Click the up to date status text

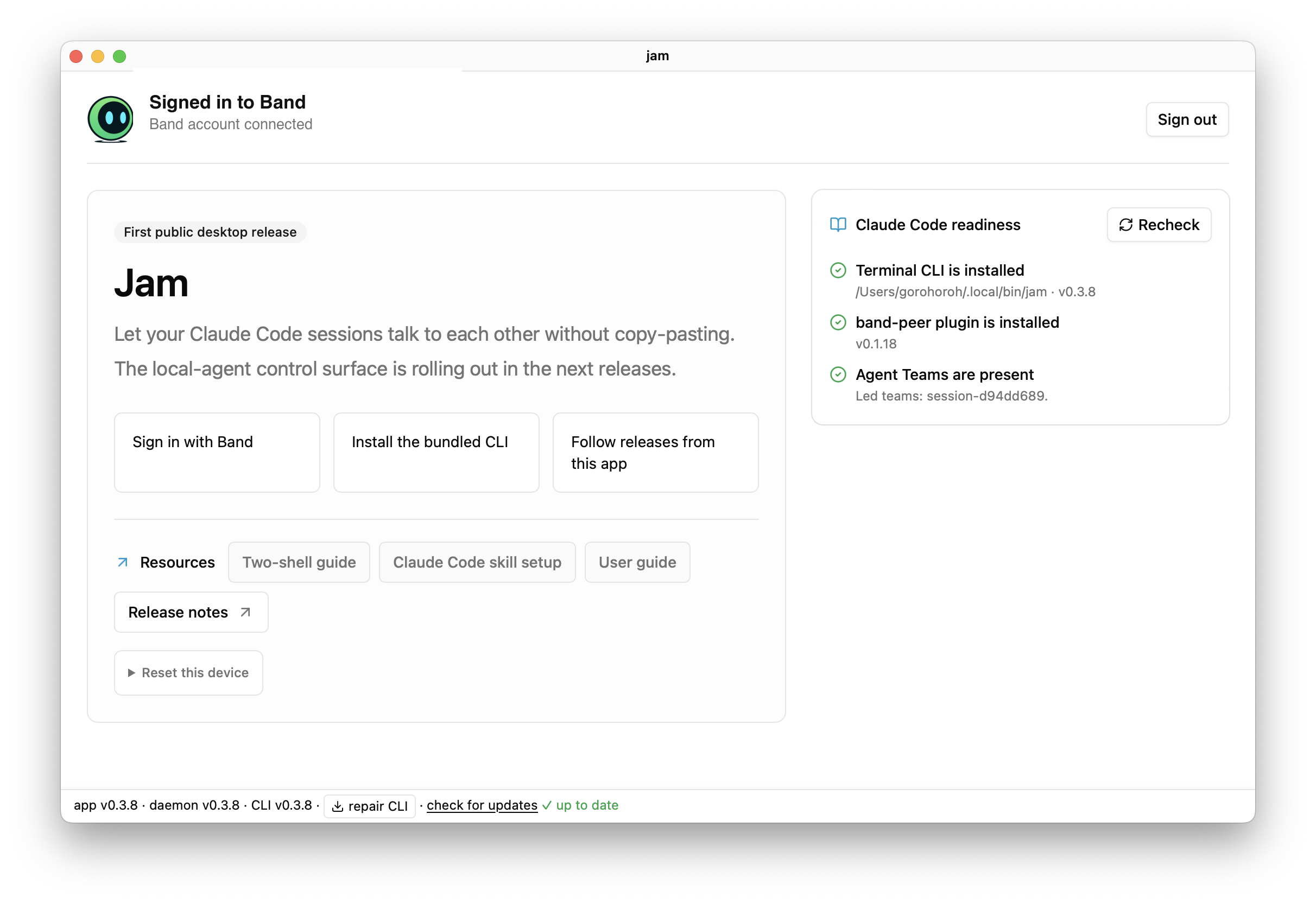tap(587, 805)
